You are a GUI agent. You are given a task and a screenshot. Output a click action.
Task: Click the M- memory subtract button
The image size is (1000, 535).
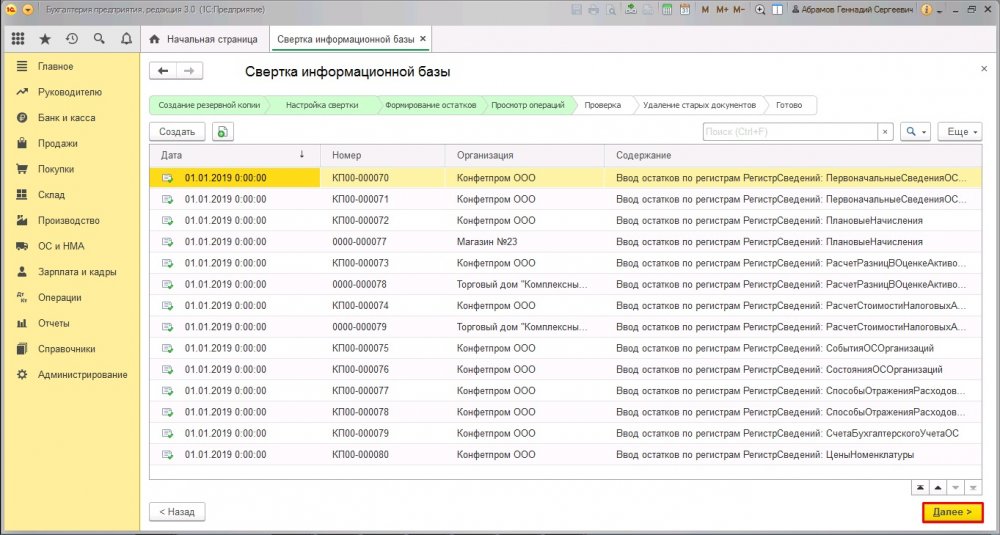[x=739, y=10]
